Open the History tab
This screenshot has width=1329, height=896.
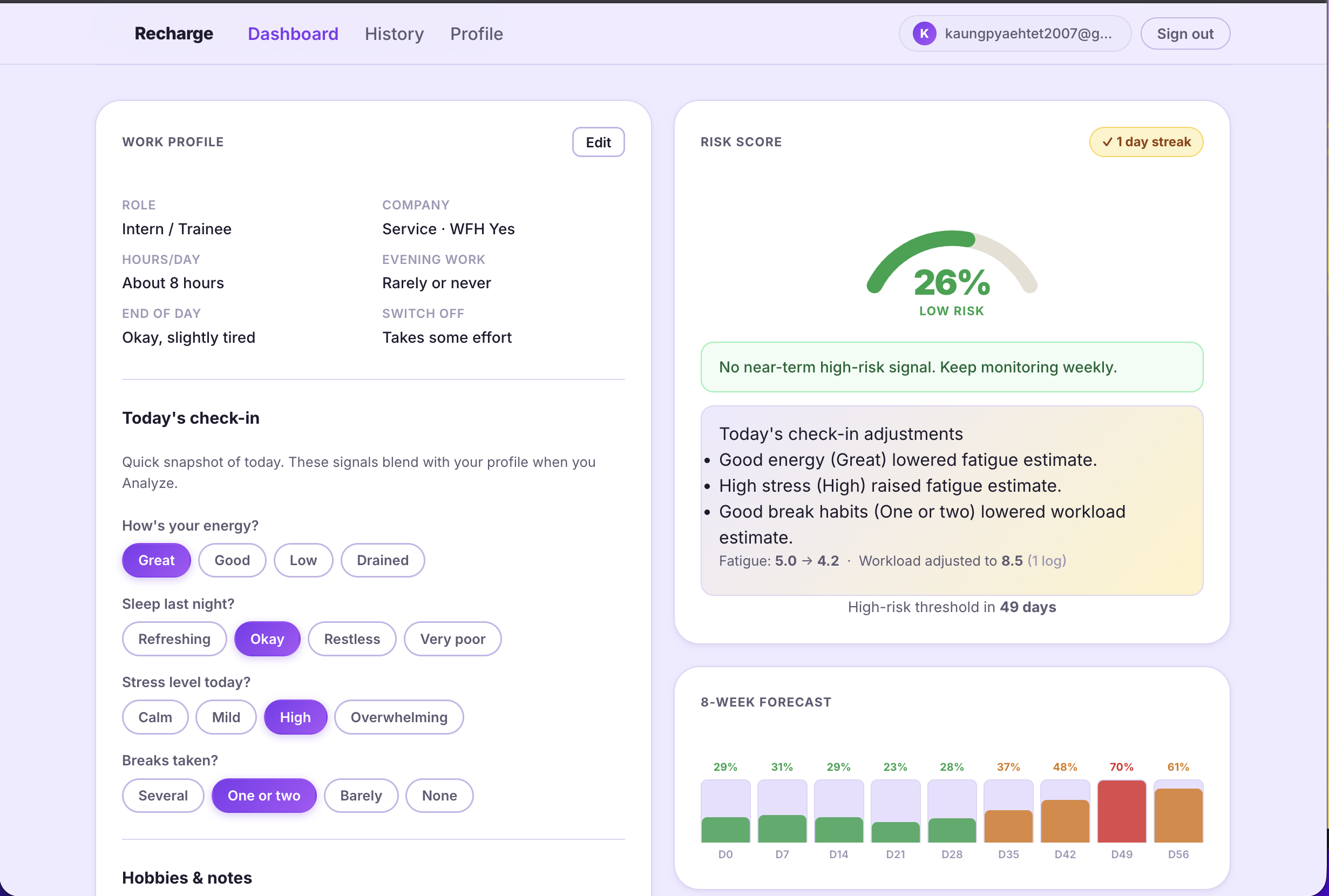(x=394, y=33)
